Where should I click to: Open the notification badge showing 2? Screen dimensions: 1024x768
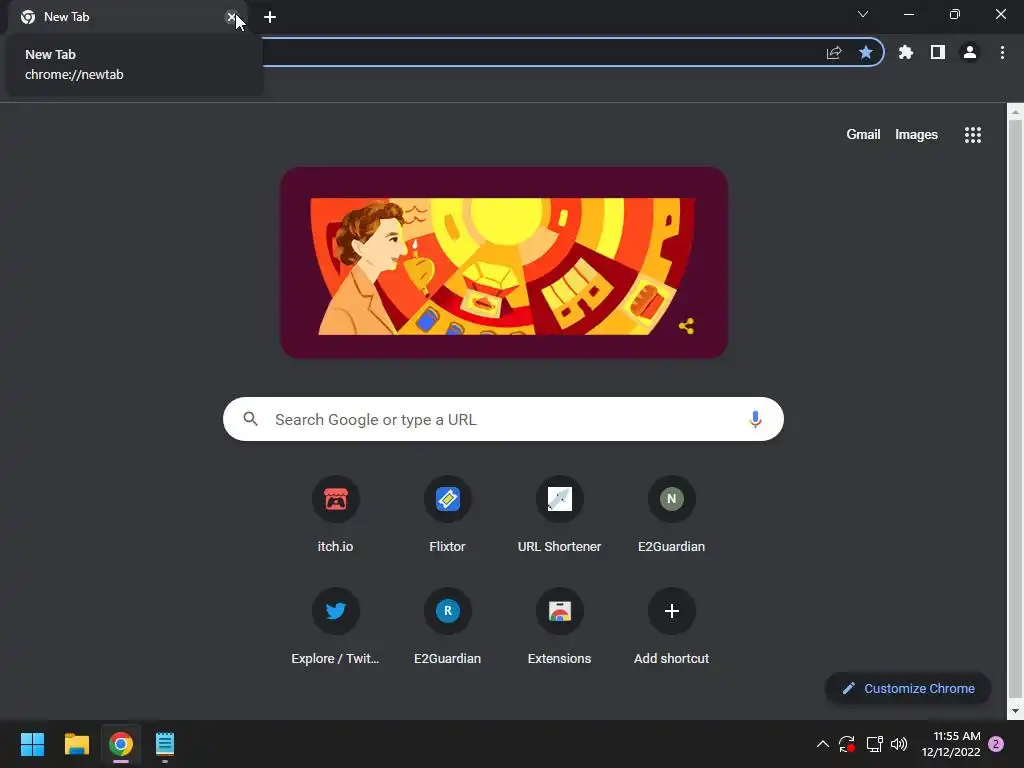(x=996, y=744)
